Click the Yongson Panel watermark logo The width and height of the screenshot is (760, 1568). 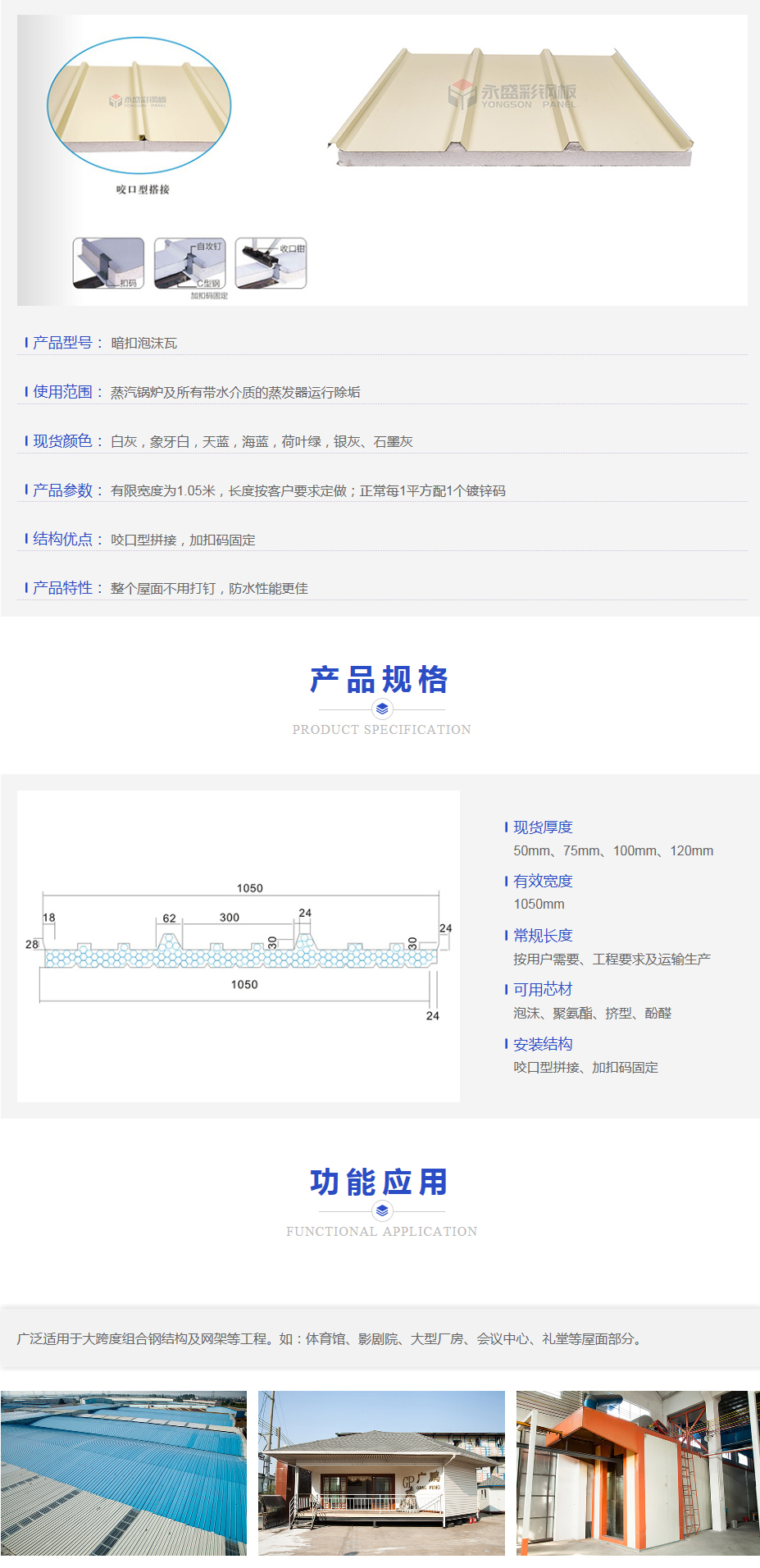[512, 95]
